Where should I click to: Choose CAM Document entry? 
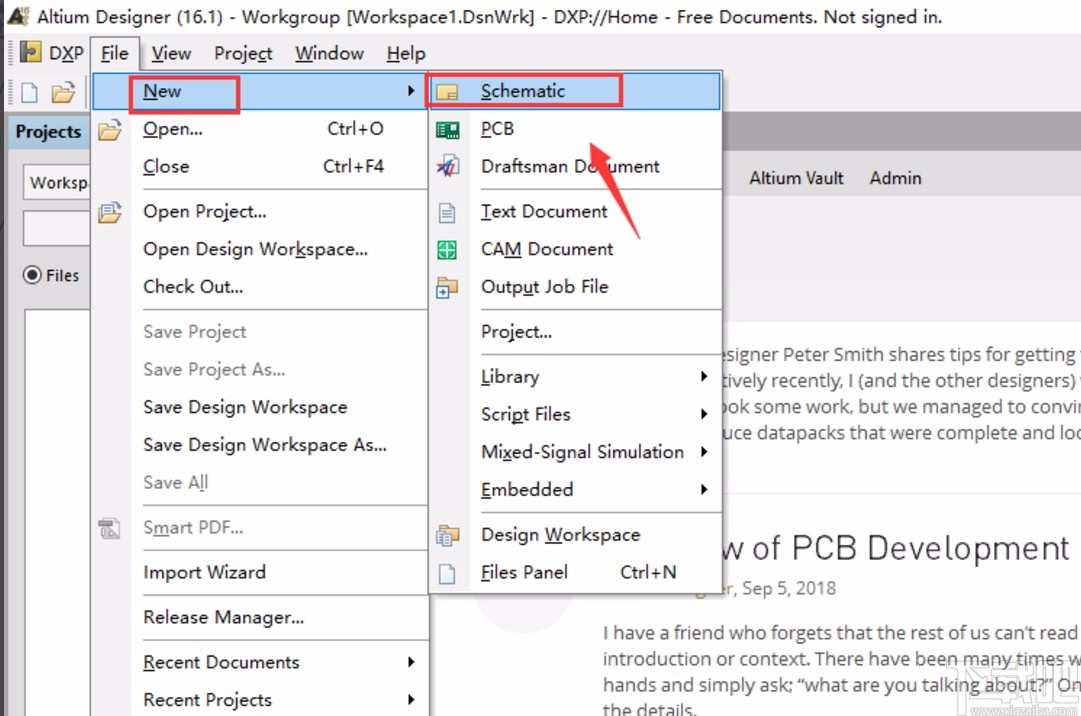(576, 249)
